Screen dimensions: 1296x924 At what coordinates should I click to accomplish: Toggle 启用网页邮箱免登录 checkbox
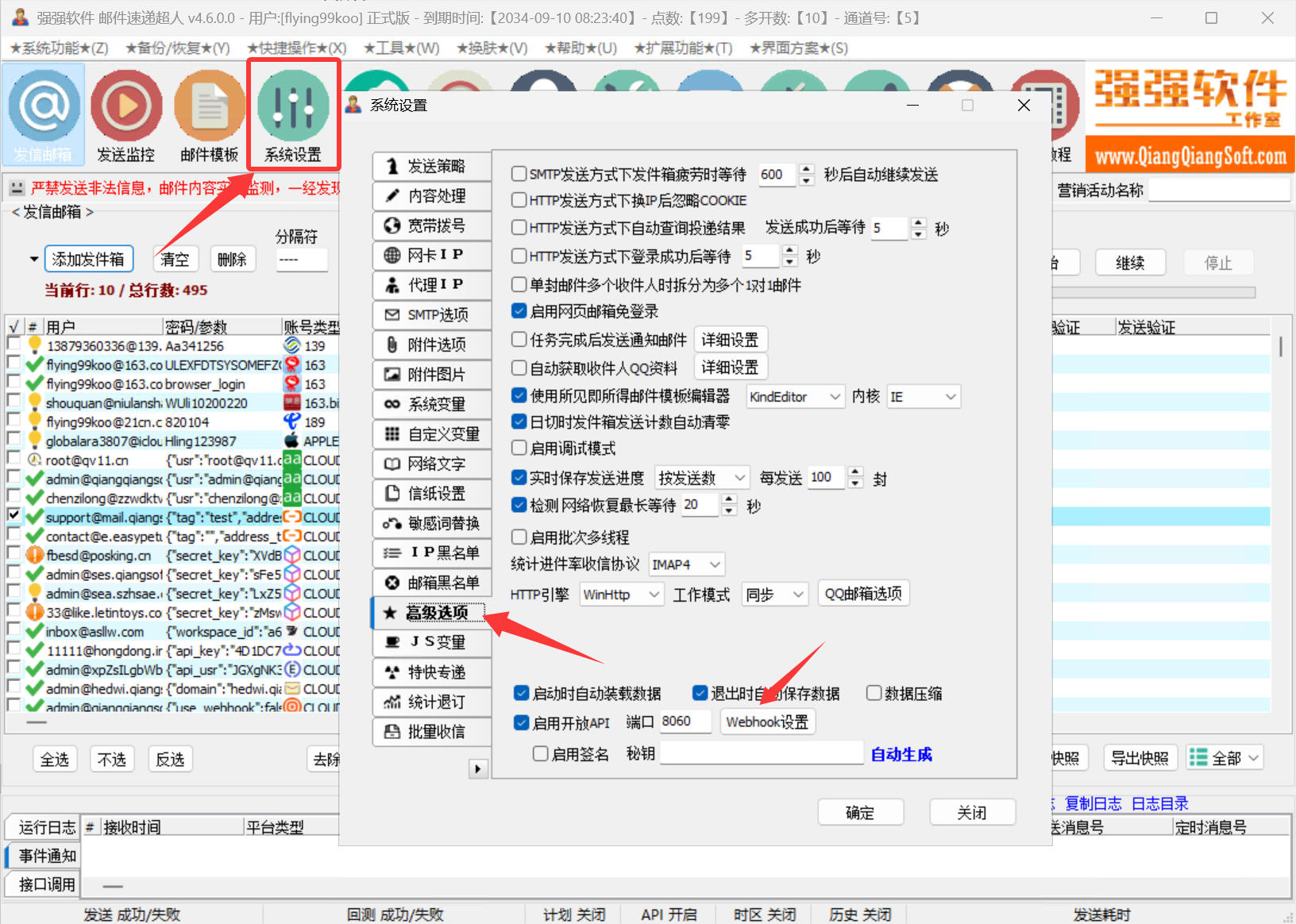(519, 311)
